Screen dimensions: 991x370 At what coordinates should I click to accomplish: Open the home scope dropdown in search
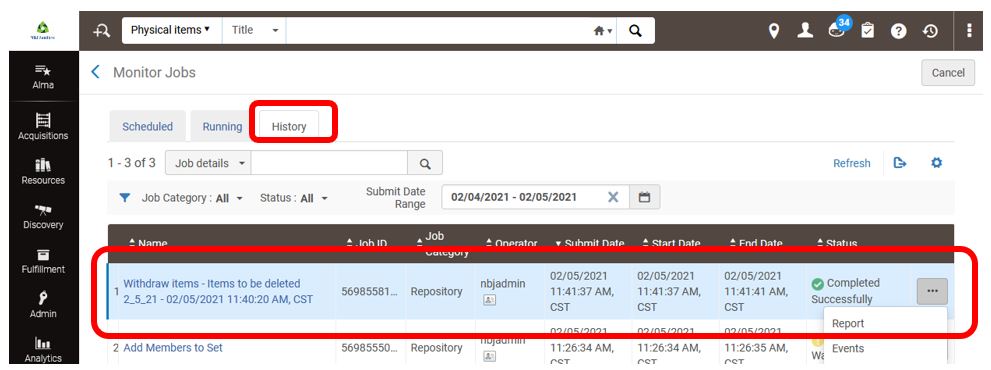603,30
